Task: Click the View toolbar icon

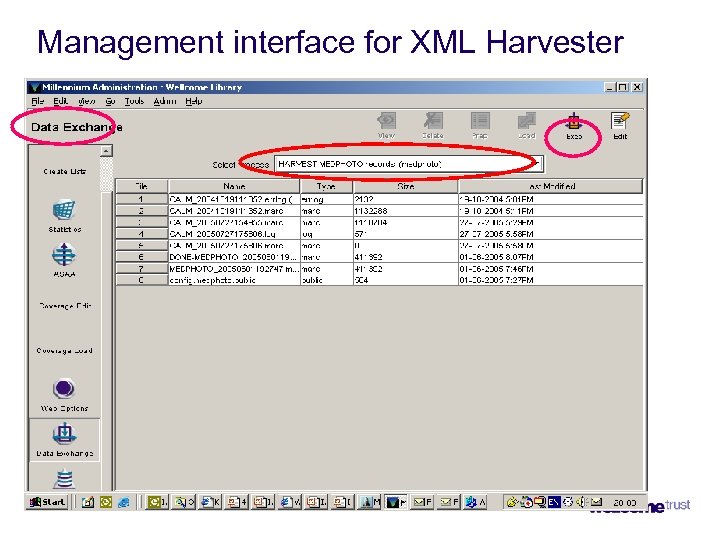Action: tap(387, 121)
